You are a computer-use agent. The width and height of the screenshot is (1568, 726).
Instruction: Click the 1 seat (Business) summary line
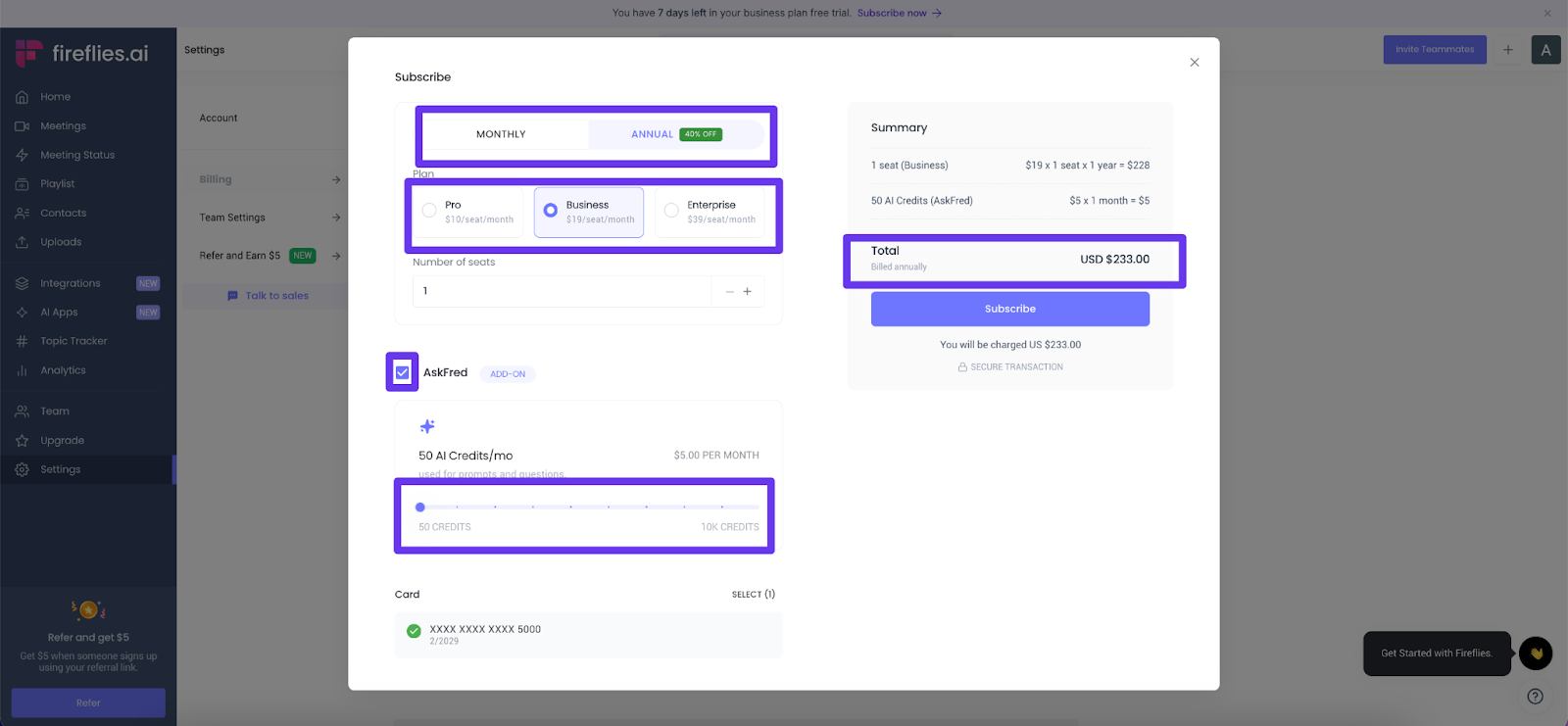point(1010,166)
